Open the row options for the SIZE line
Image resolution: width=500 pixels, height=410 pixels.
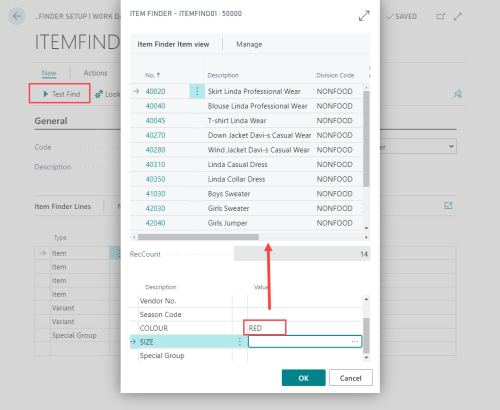tap(240, 342)
